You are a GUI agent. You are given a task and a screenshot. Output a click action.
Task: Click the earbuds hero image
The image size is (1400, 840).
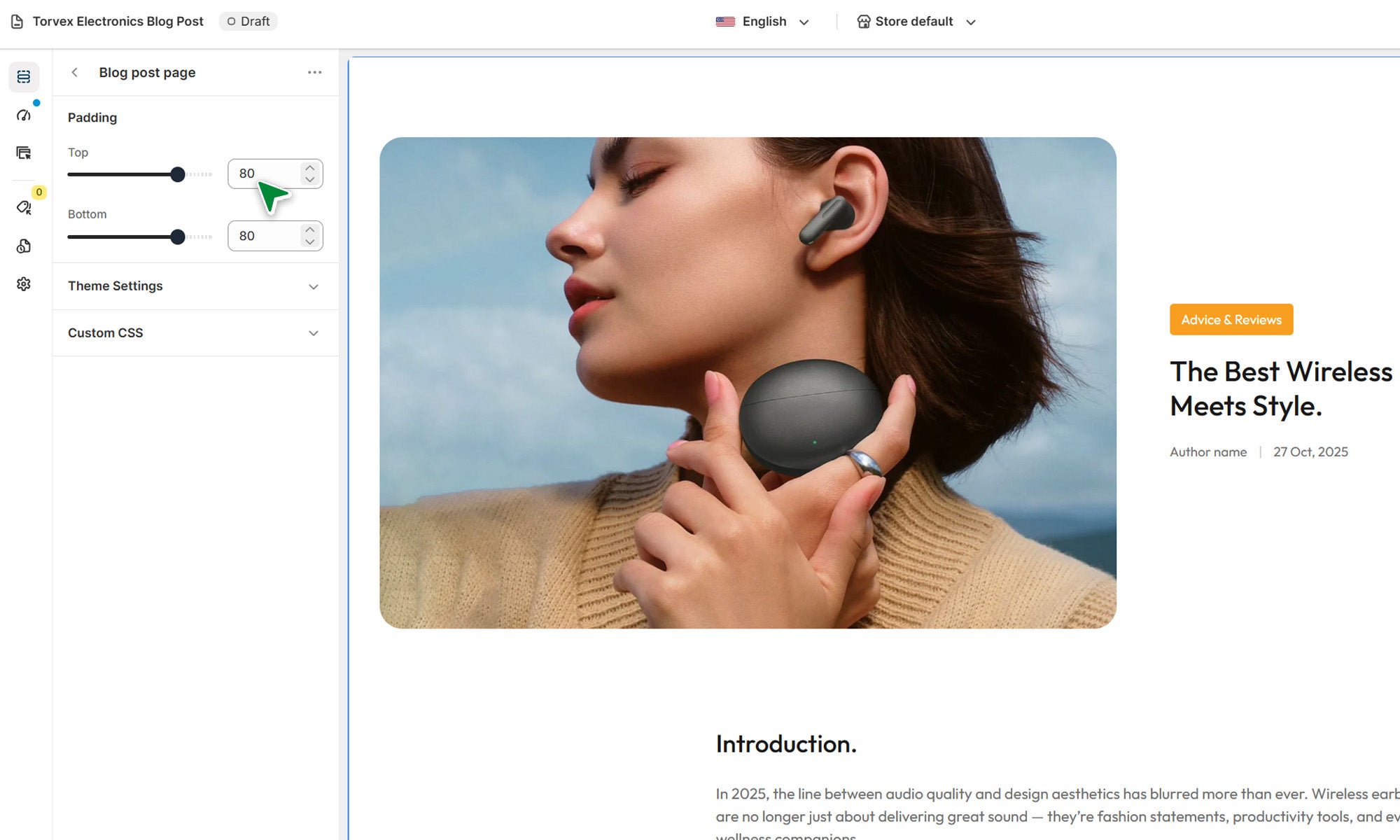pos(748,383)
